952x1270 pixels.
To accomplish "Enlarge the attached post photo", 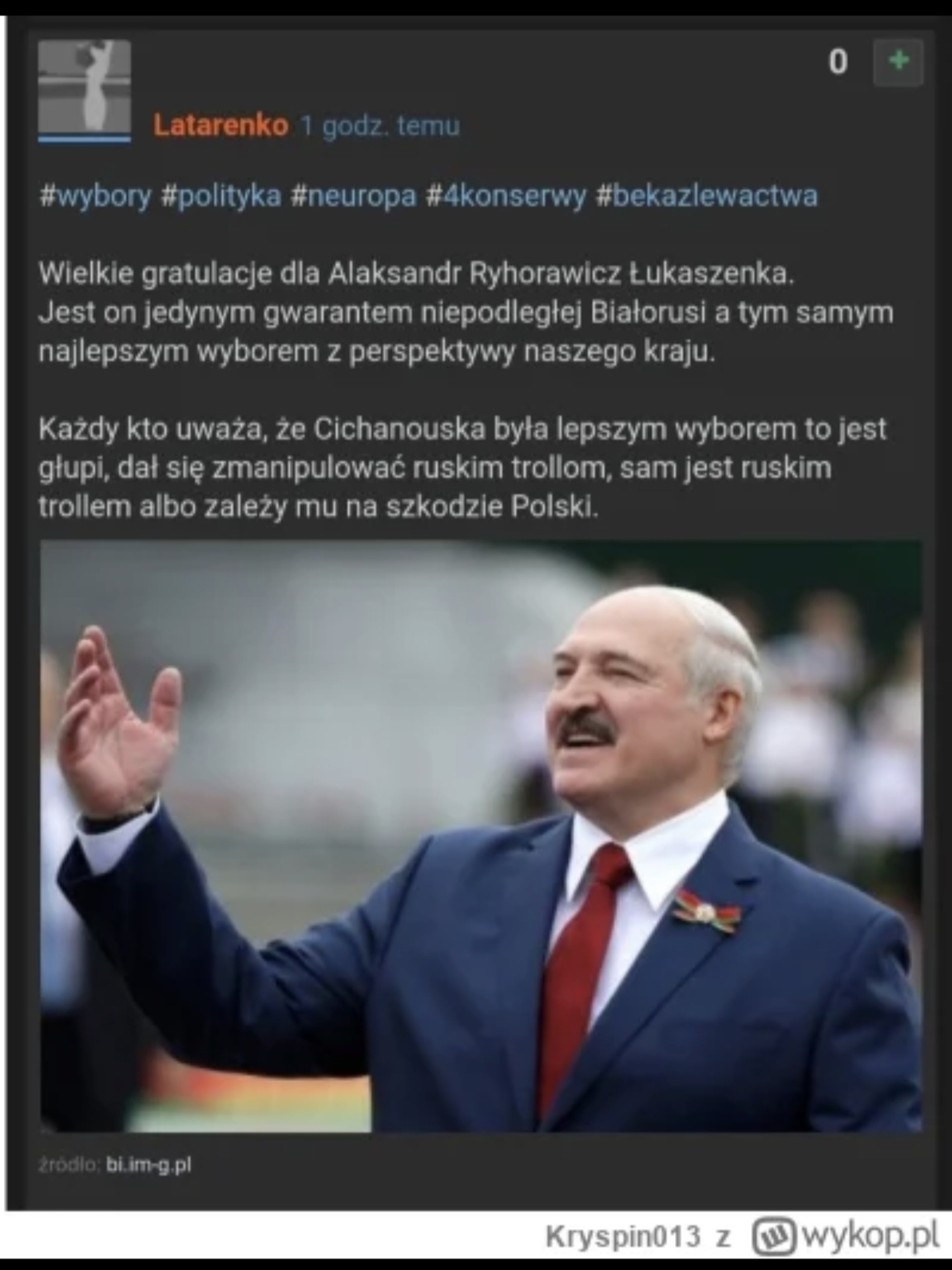I will (481, 836).
